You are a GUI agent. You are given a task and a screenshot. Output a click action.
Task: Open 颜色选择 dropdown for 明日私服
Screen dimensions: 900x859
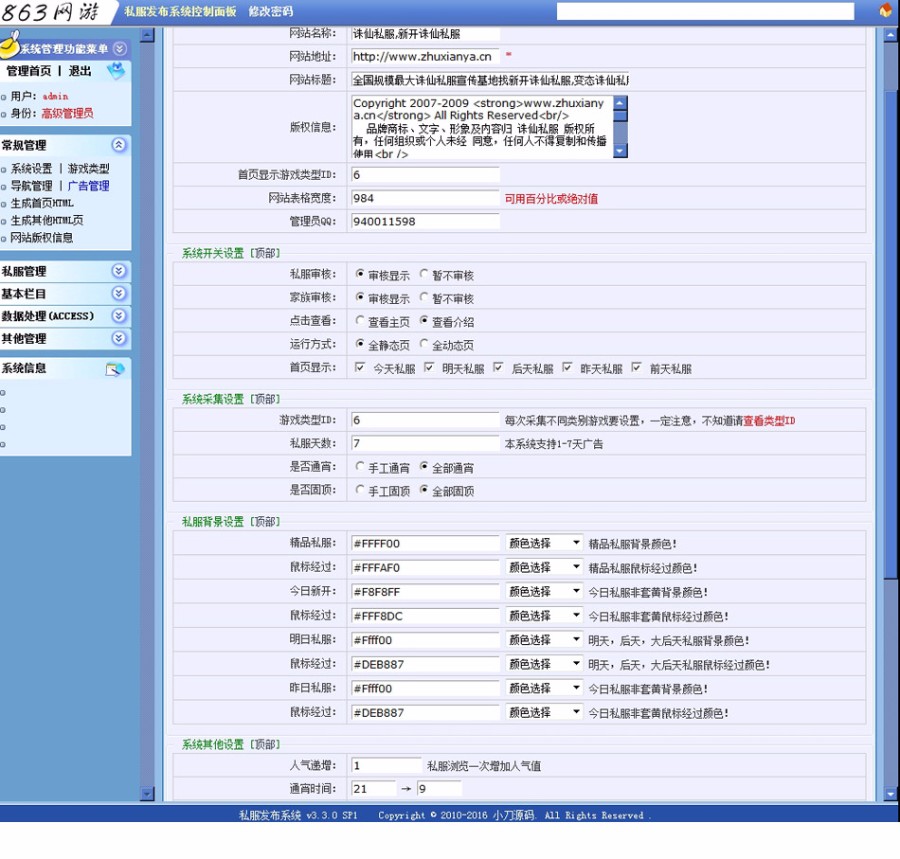coord(544,639)
